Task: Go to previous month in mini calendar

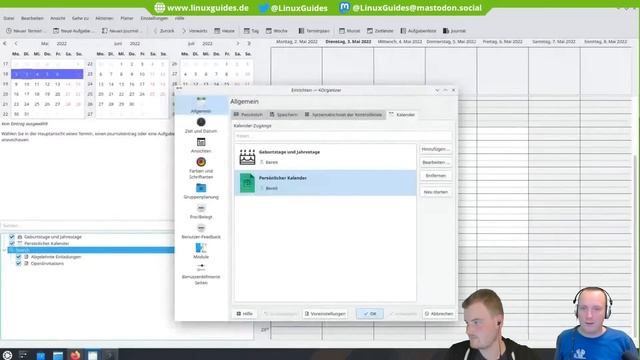Action: click(16, 43)
